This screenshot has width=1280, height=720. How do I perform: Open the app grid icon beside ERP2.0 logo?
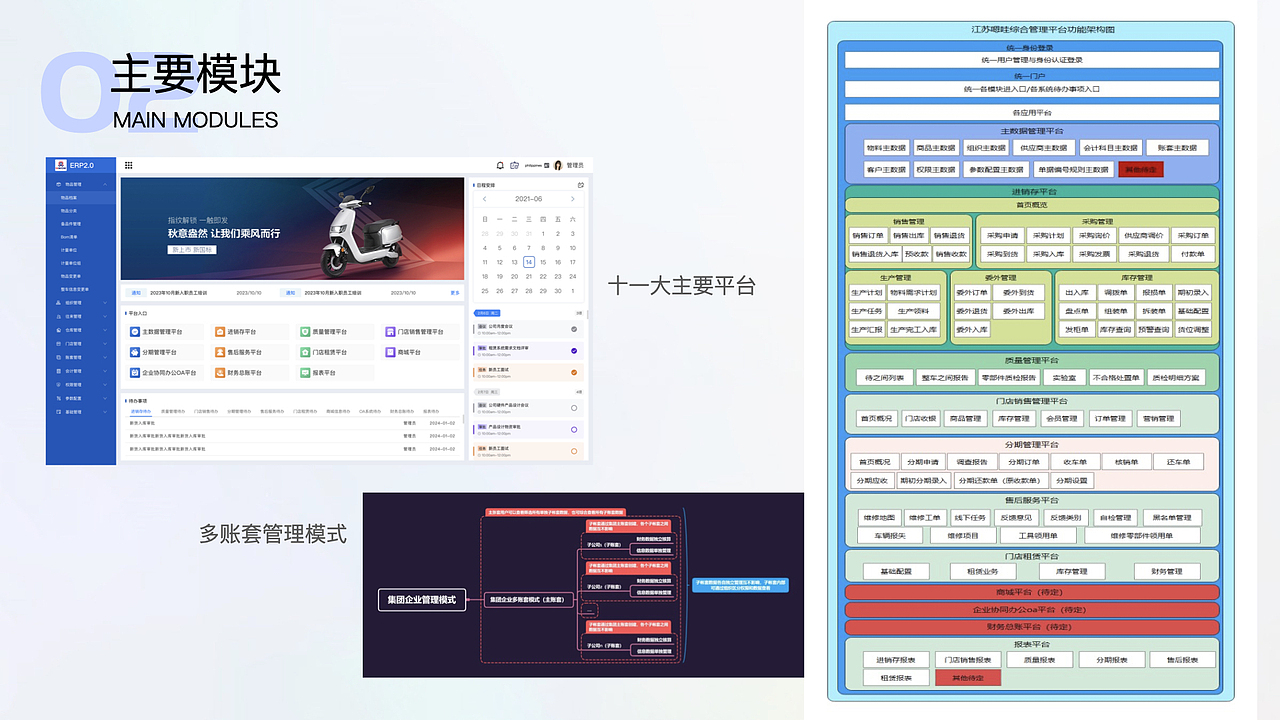click(128, 165)
